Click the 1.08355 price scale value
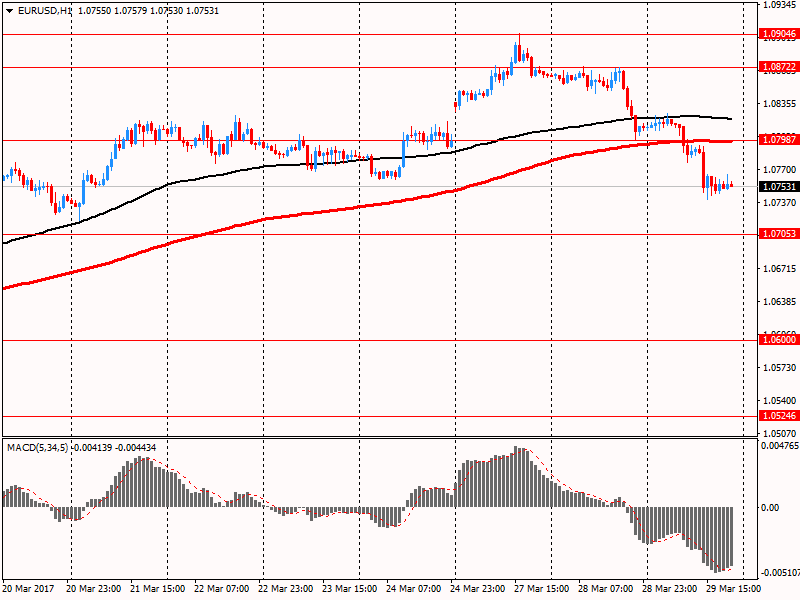The height and width of the screenshot is (600, 800). coord(779,104)
